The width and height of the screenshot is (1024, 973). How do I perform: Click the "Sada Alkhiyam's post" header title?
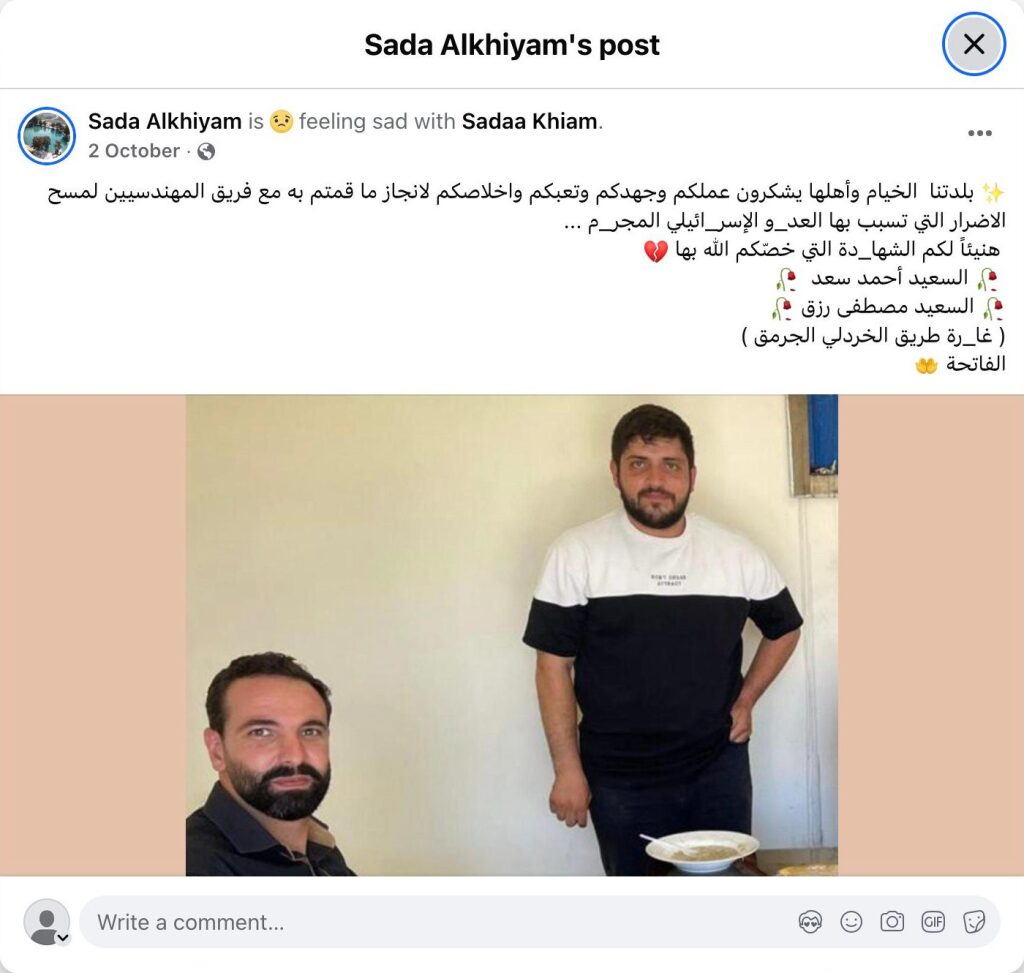[512, 45]
